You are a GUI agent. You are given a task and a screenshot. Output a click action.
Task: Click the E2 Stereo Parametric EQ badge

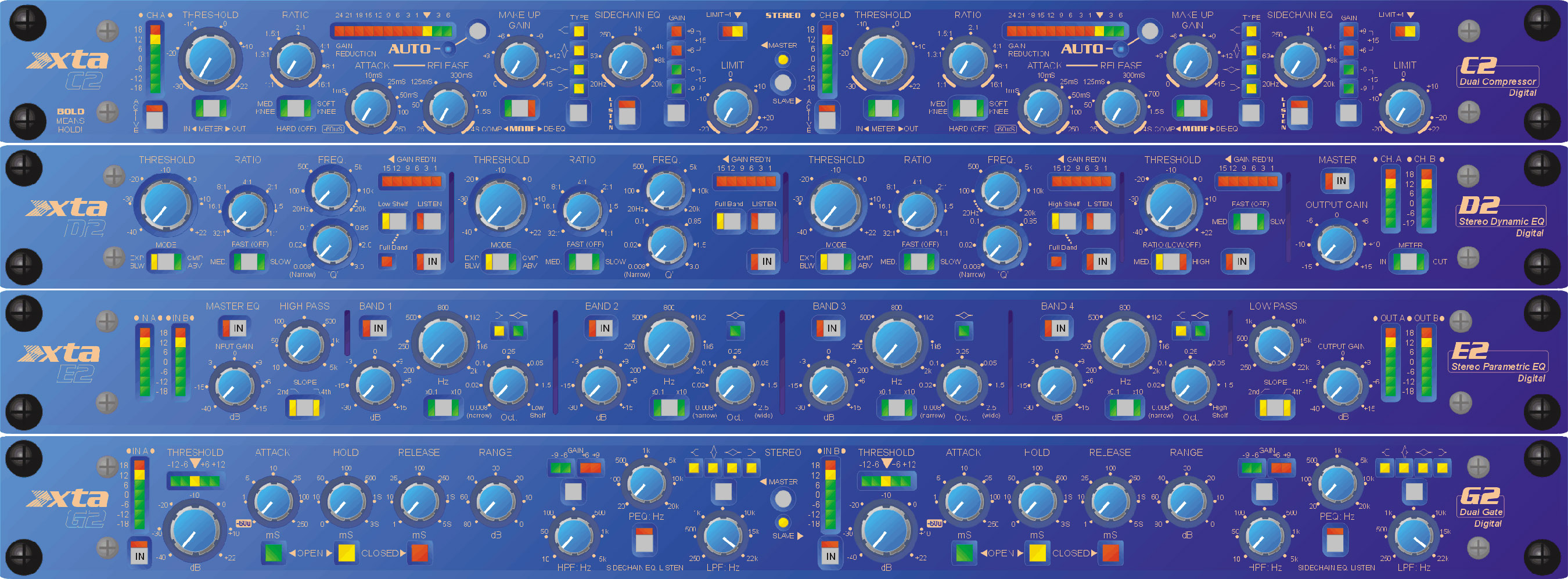(x=1498, y=362)
